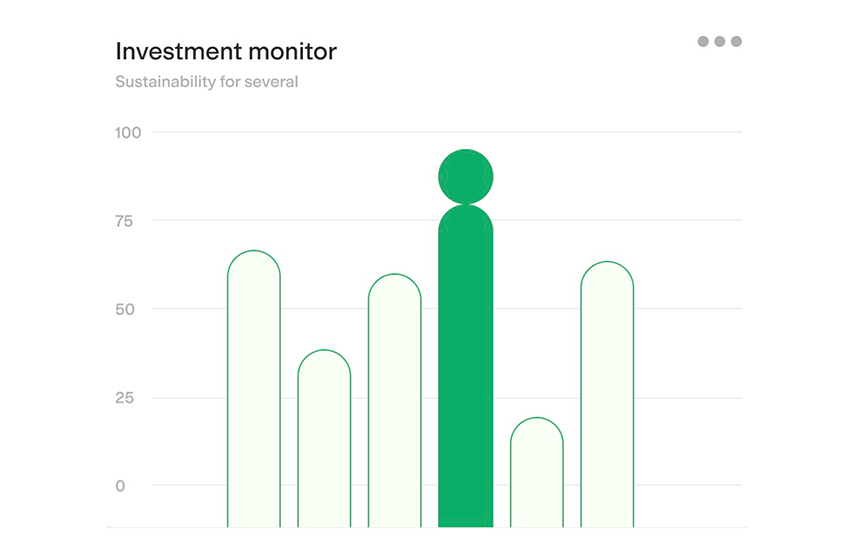
Task: Click the green circle atop highlighted bar
Action: (x=466, y=176)
